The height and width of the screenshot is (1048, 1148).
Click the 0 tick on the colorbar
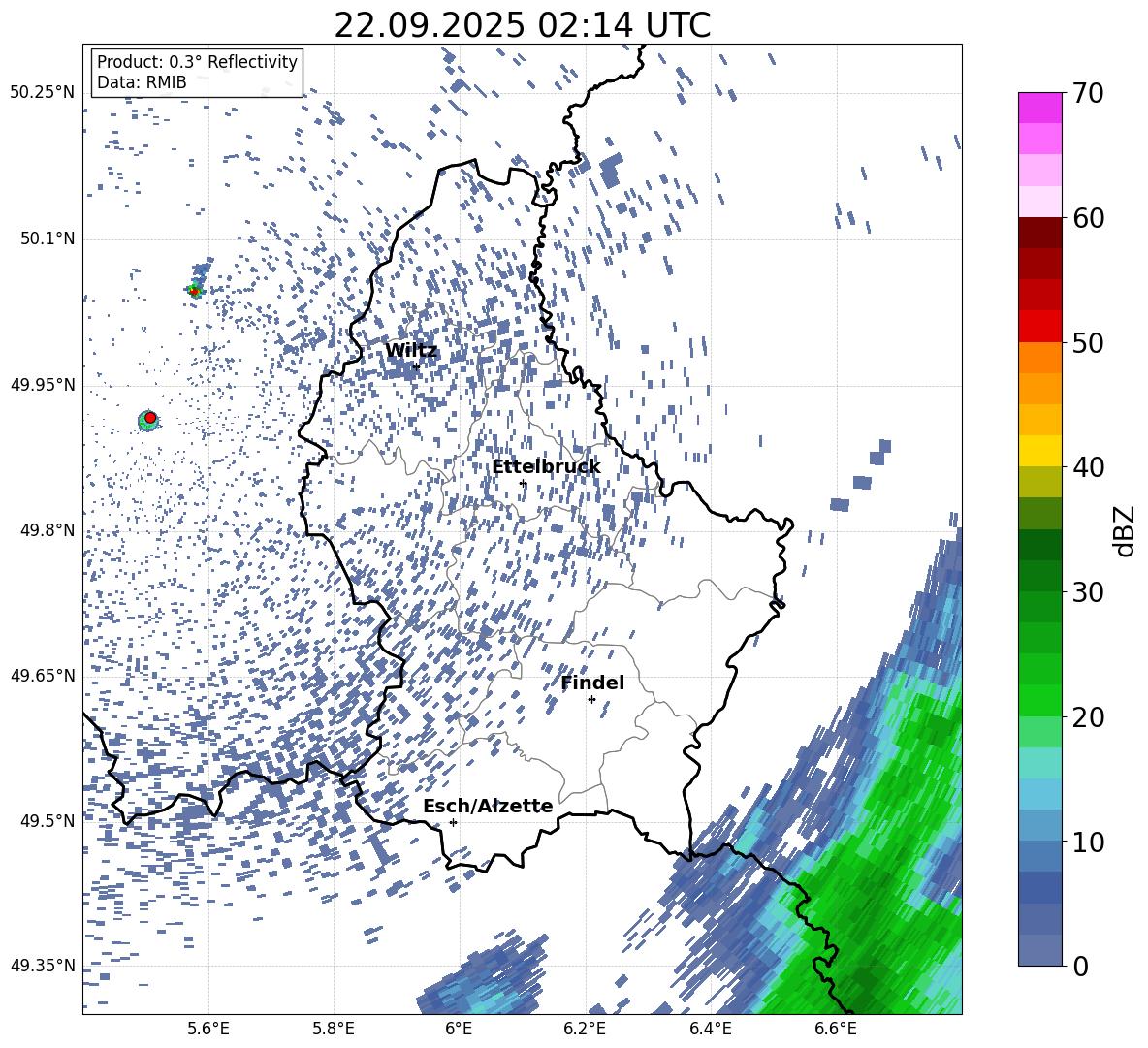1080,967
